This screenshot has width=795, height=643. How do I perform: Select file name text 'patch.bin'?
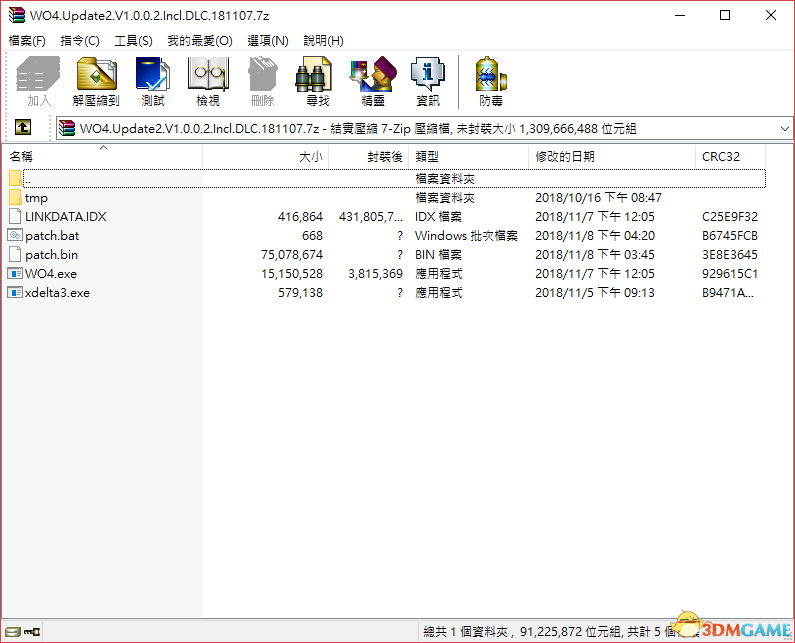tap(52, 255)
